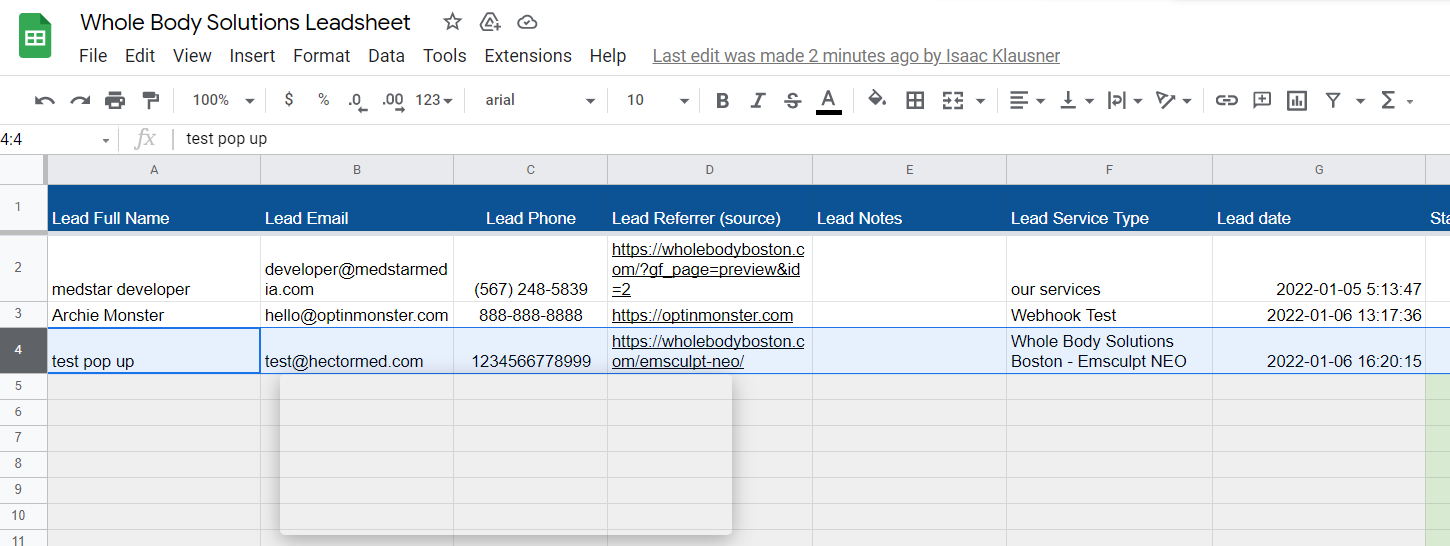
Task: Open the zoom 100% dropdown
Action: coord(223,100)
